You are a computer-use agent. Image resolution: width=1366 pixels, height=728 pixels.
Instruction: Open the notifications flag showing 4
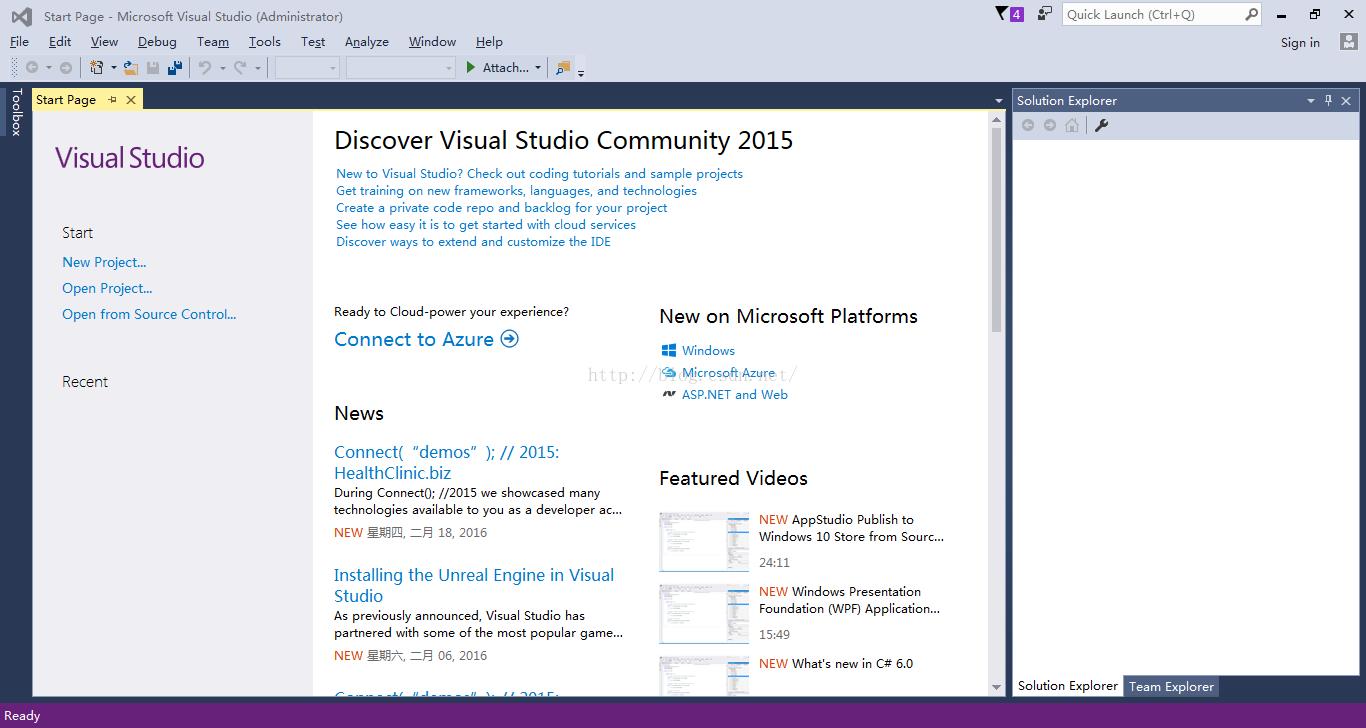[1009, 14]
